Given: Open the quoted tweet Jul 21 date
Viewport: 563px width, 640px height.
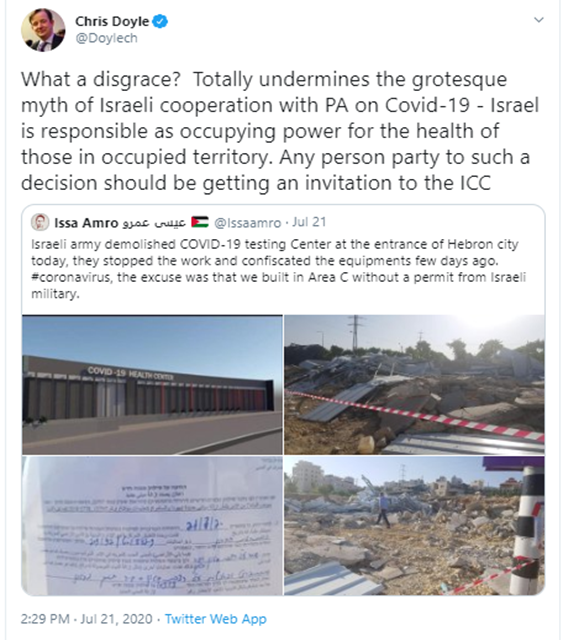Looking at the screenshot, I should pyautogui.click(x=309, y=222).
